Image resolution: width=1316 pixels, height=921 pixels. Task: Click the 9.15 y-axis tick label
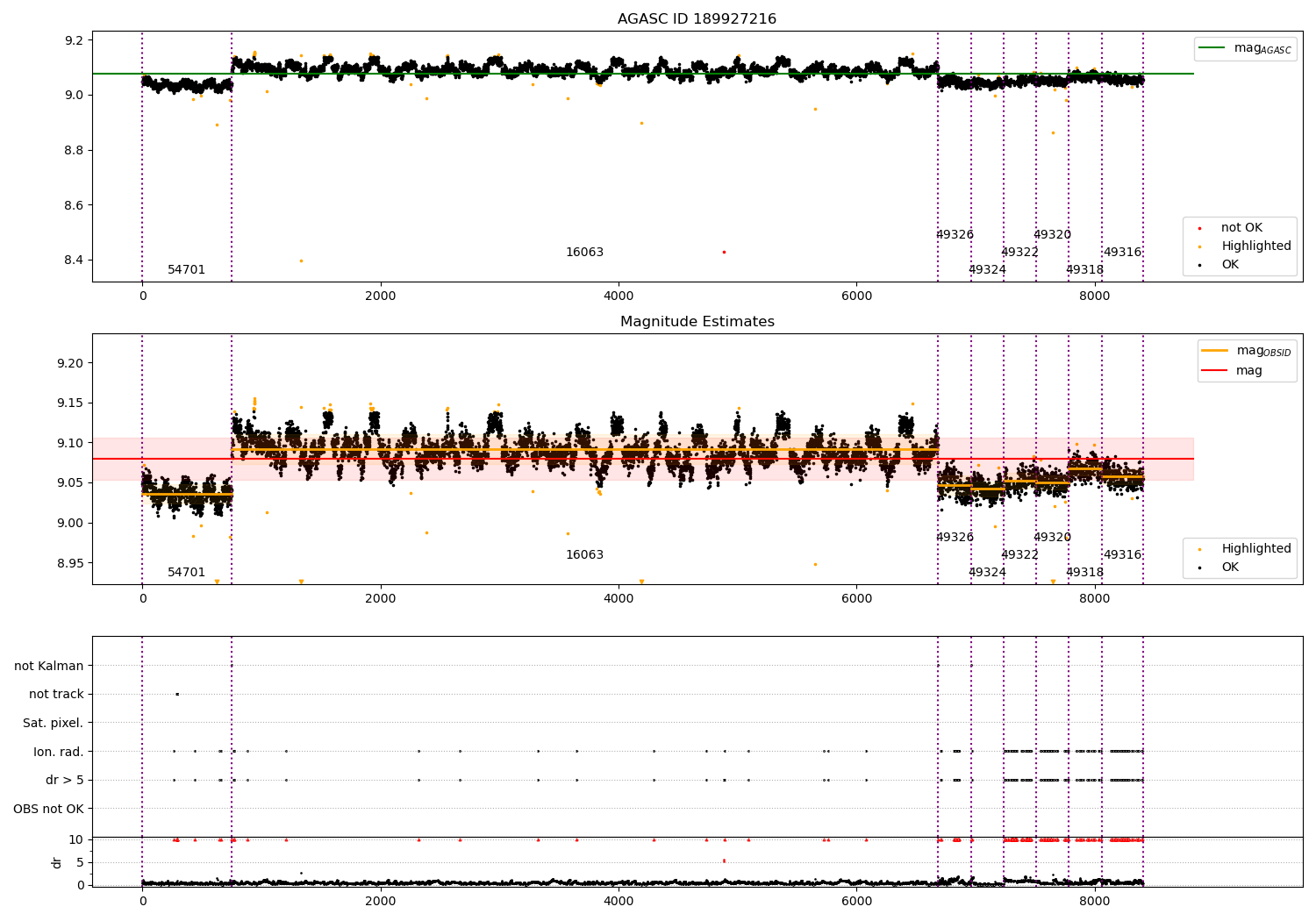(x=71, y=403)
